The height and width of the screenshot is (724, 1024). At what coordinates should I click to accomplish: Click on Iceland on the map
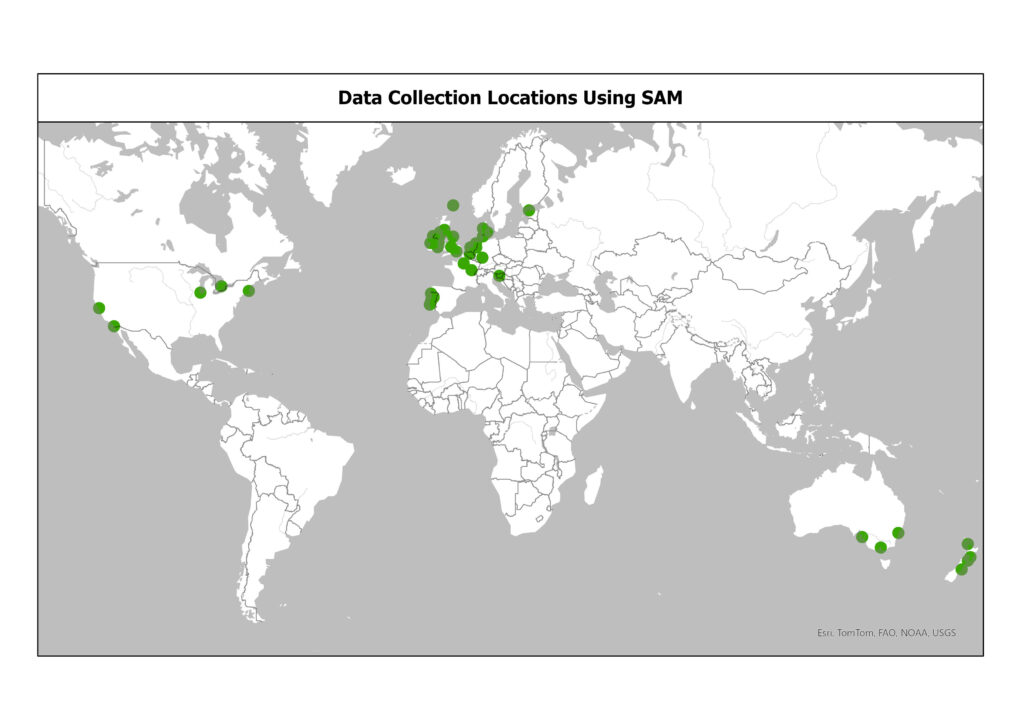(402, 175)
